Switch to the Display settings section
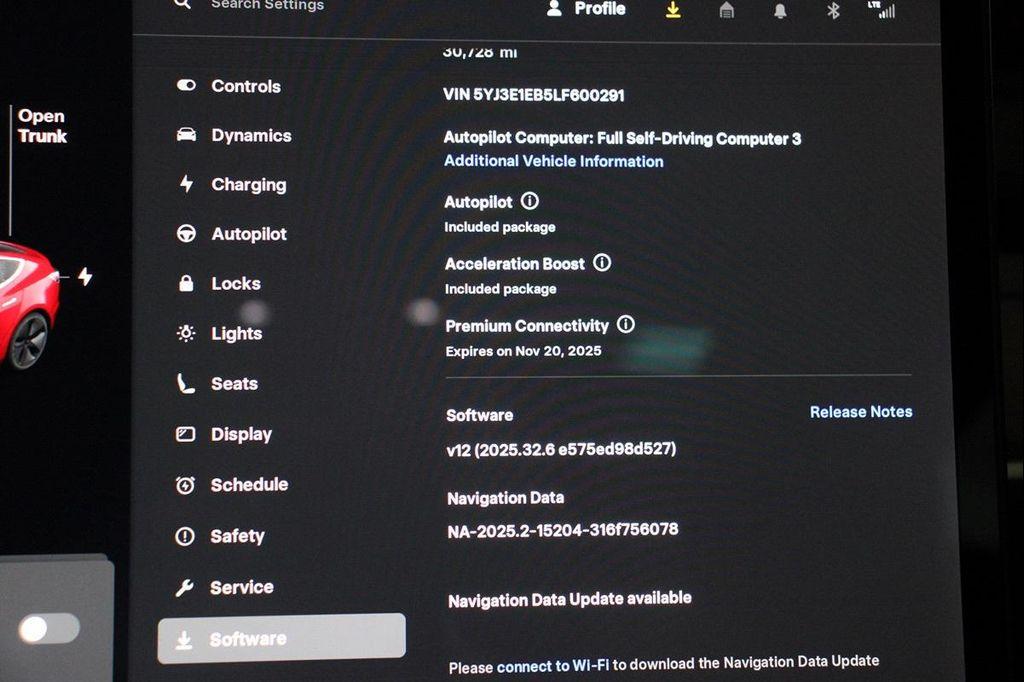The height and width of the screenshot is (682, 1024). [x=240, y=434]
